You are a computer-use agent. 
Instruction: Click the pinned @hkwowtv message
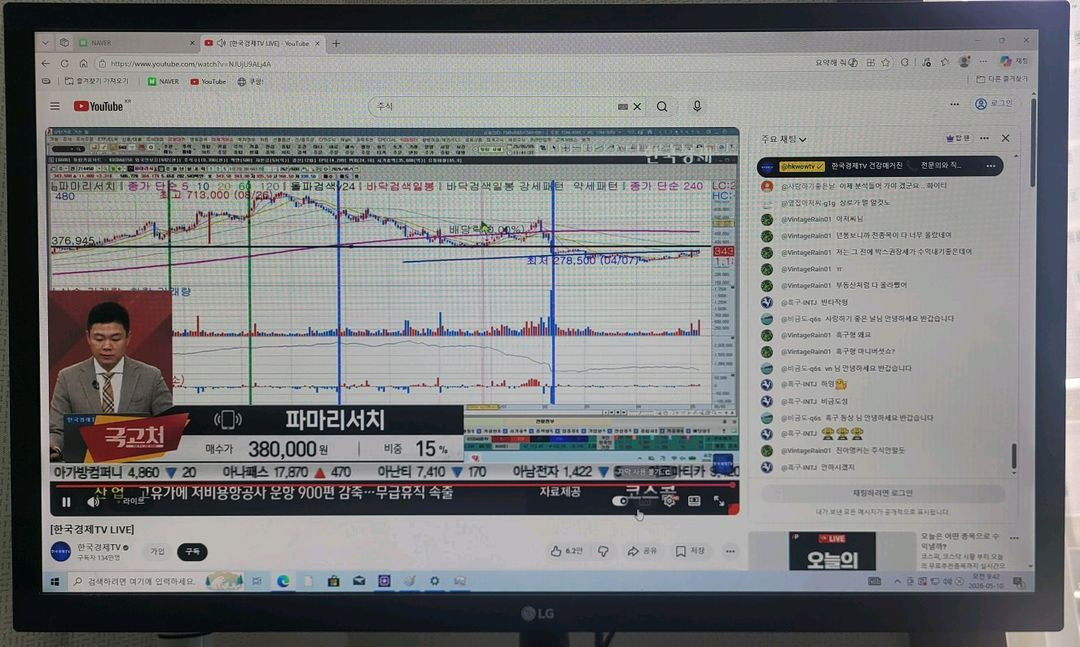(880, 166)
